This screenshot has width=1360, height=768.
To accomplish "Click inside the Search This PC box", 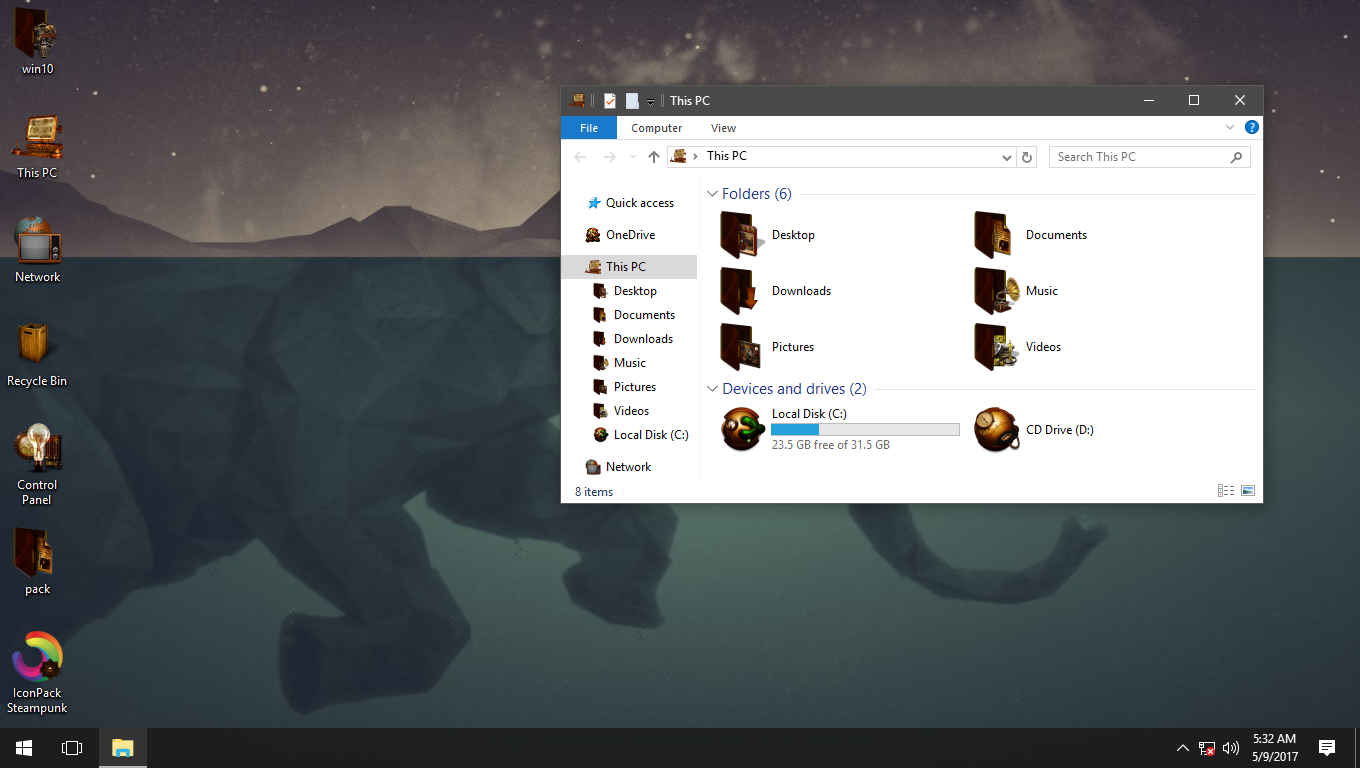I will click(x=1140, y=156).
